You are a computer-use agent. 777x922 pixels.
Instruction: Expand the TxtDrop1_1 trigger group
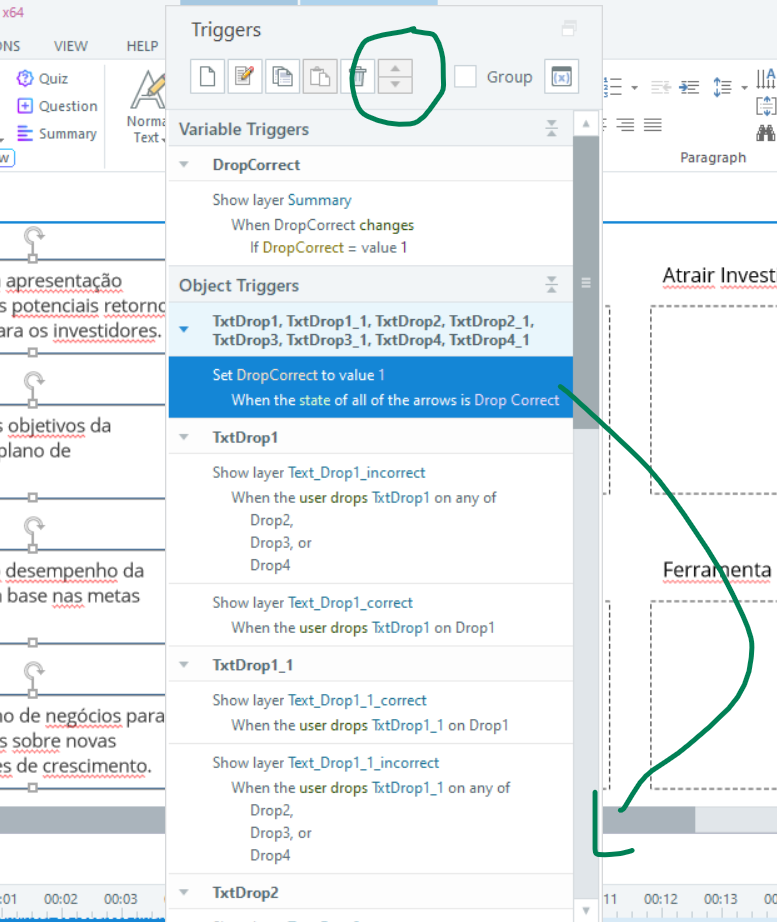(x=184, y=665)
